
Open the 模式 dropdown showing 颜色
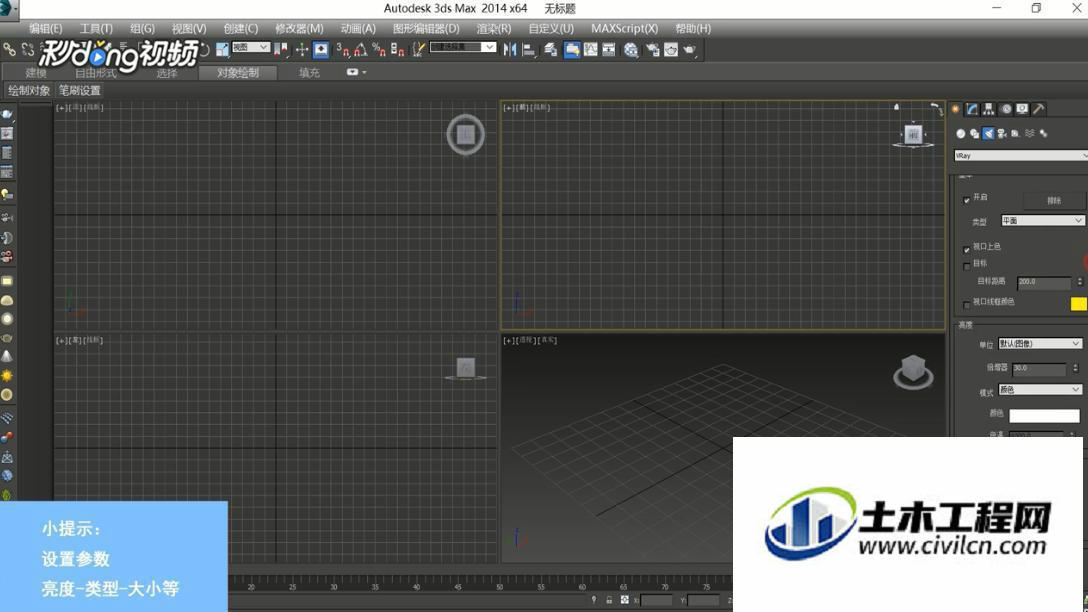[1039, 390]
